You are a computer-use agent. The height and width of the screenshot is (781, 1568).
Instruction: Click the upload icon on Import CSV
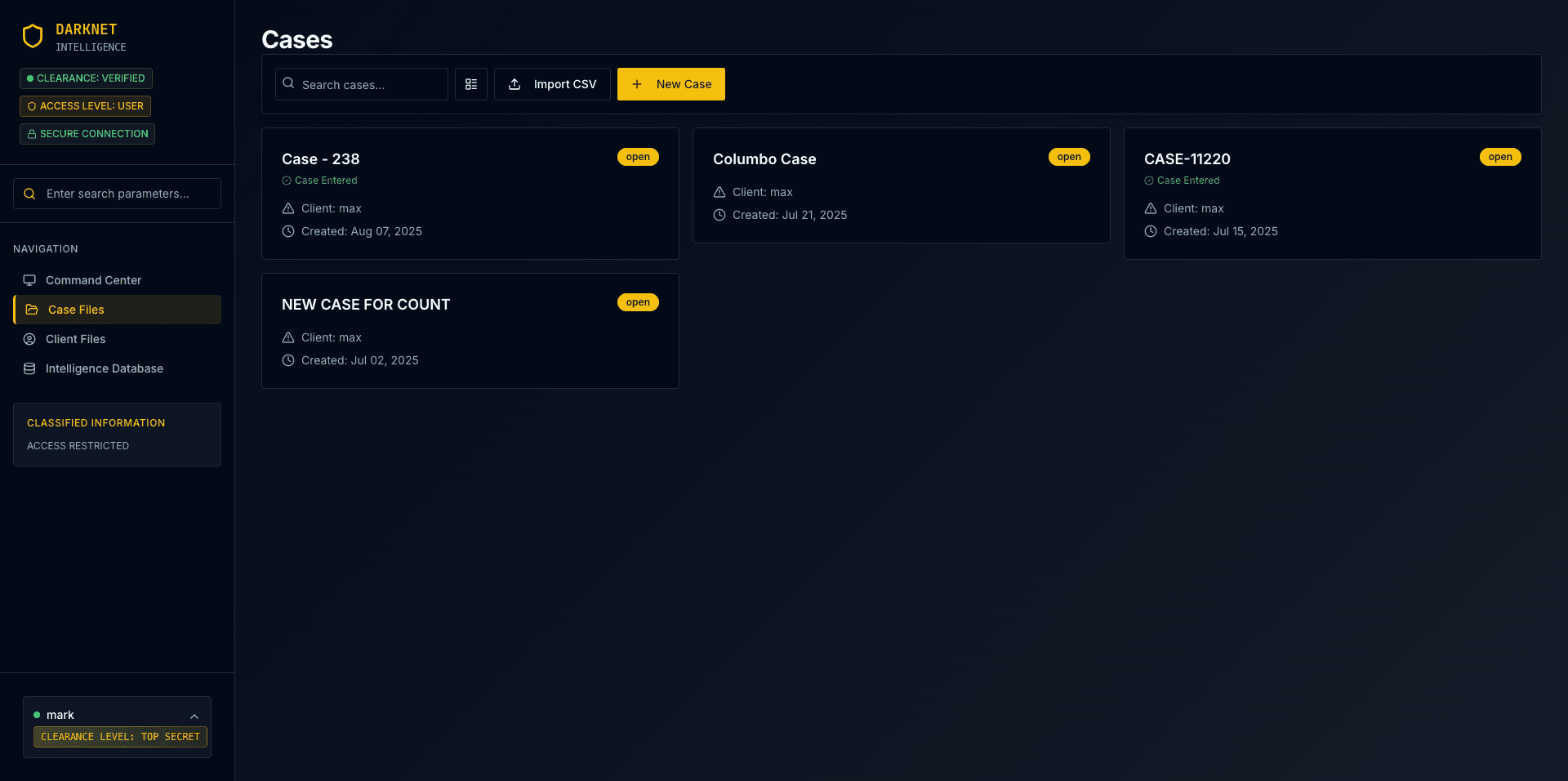(514, 84)
